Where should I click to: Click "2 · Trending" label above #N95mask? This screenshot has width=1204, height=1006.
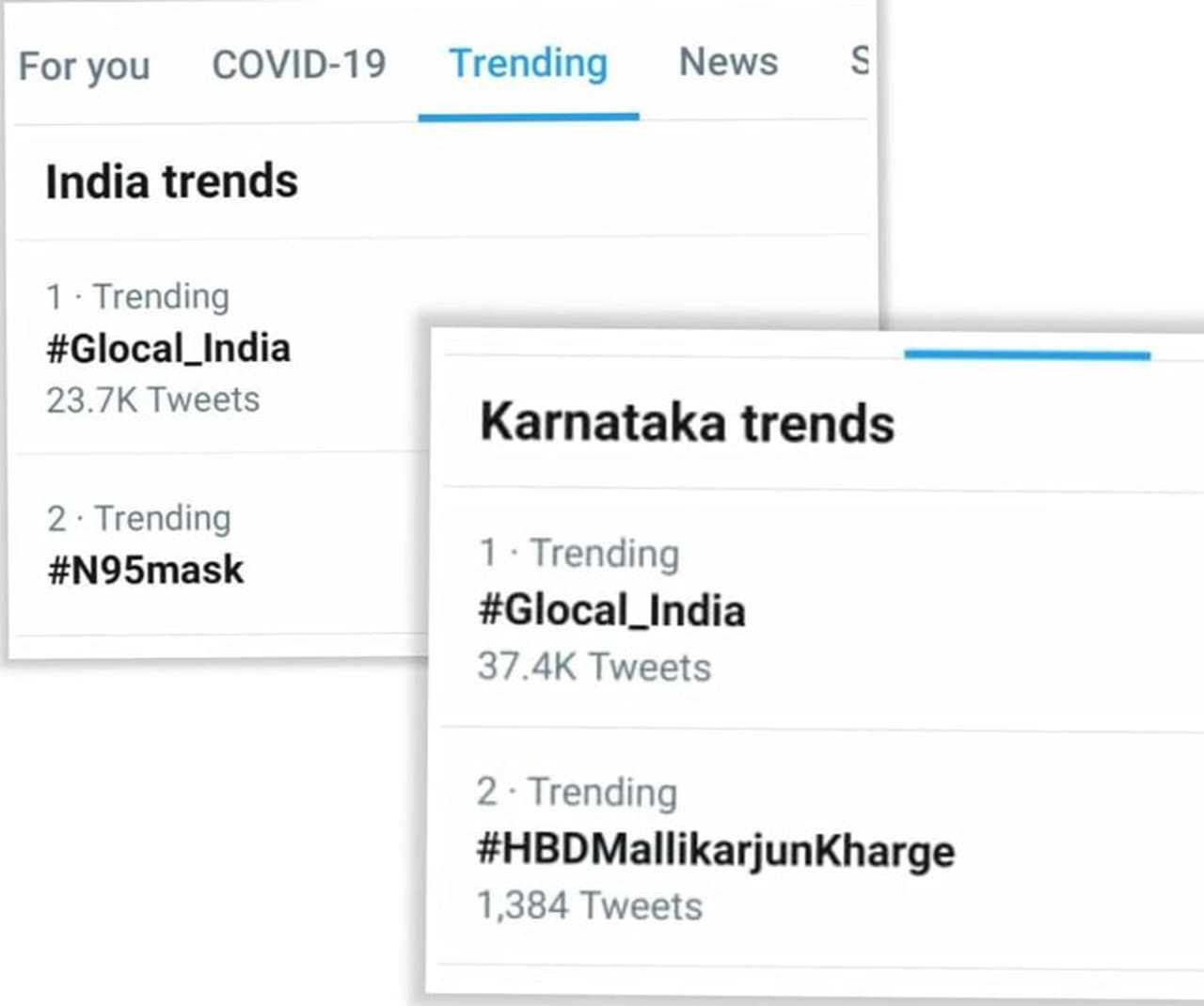pyautogui.click(x=138, y=518)
